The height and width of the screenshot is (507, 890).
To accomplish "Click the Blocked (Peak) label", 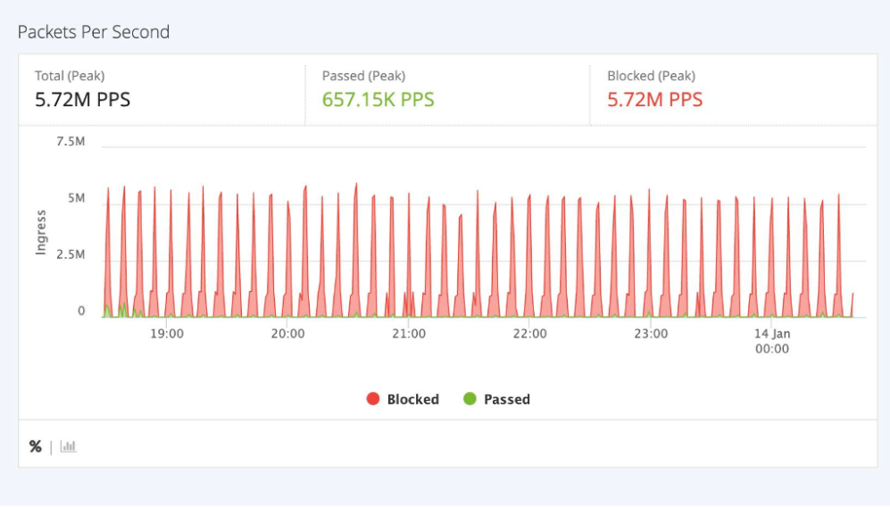I will pyautogui.click(x=651, y=76).
